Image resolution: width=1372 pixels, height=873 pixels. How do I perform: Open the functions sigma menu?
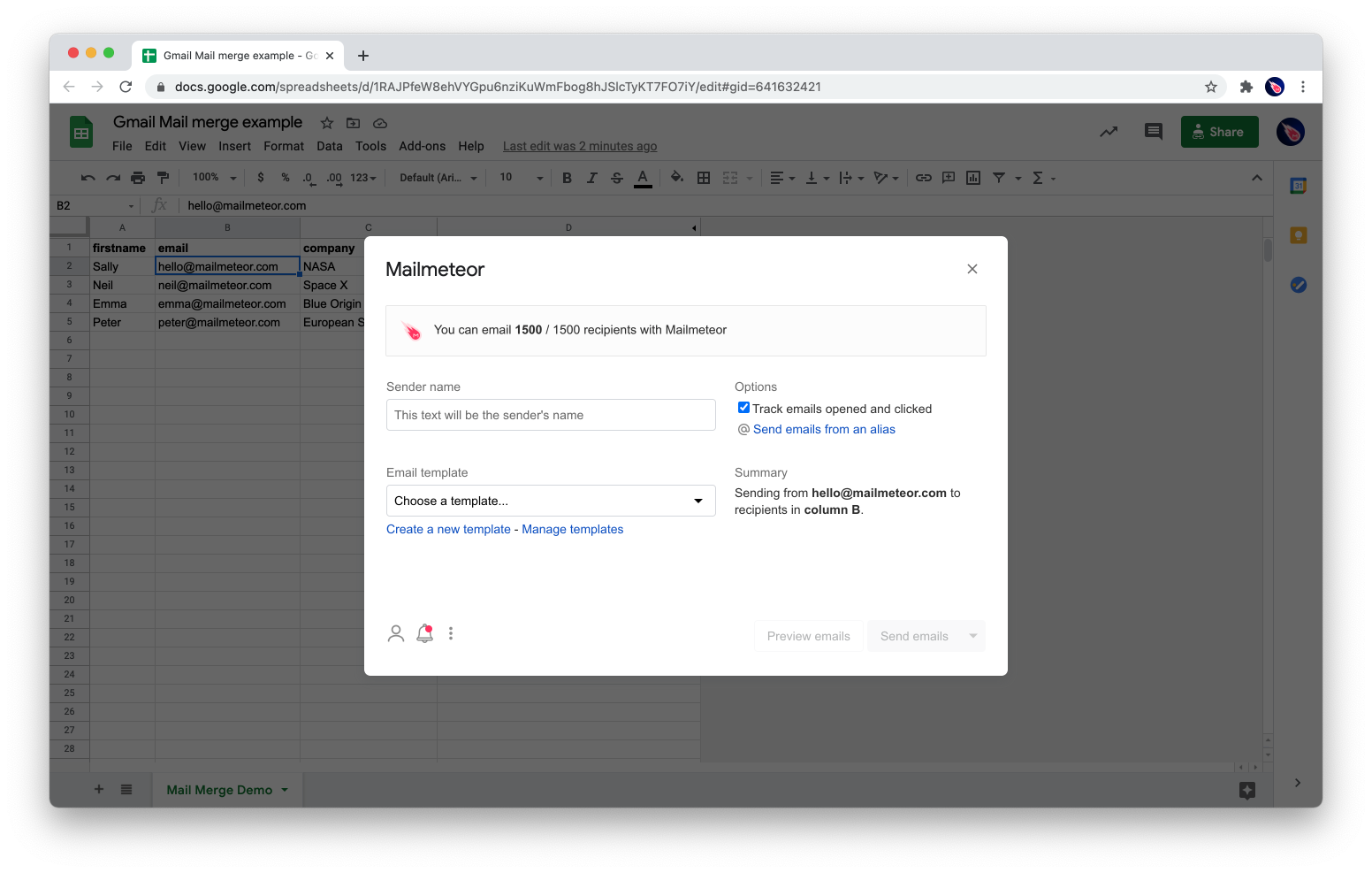1038,178
